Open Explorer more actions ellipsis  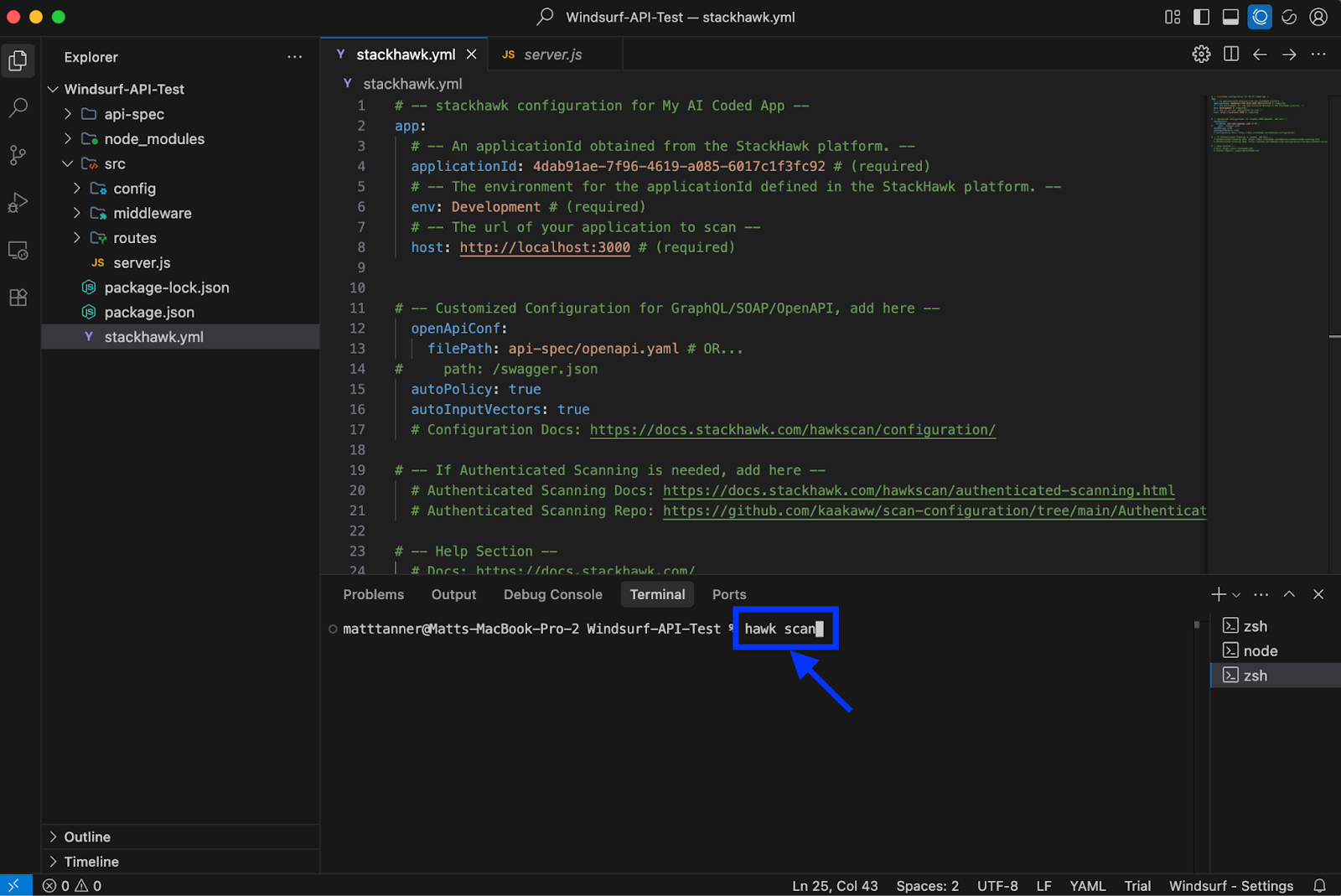click(x=294, y=57)
